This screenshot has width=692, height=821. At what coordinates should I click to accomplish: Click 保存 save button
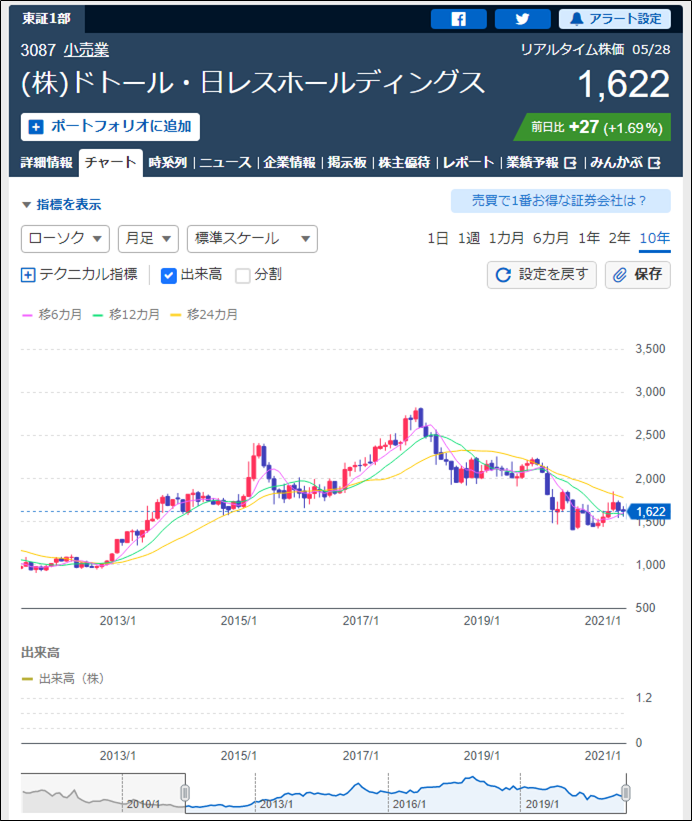click(638, 275)
